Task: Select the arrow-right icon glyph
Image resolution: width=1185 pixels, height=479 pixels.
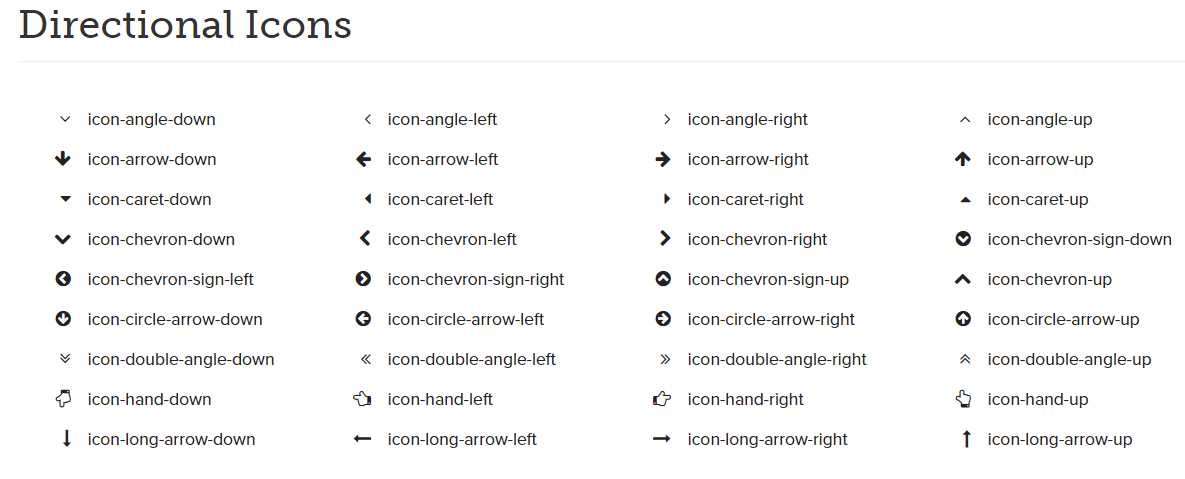Action: pos(662,159)
